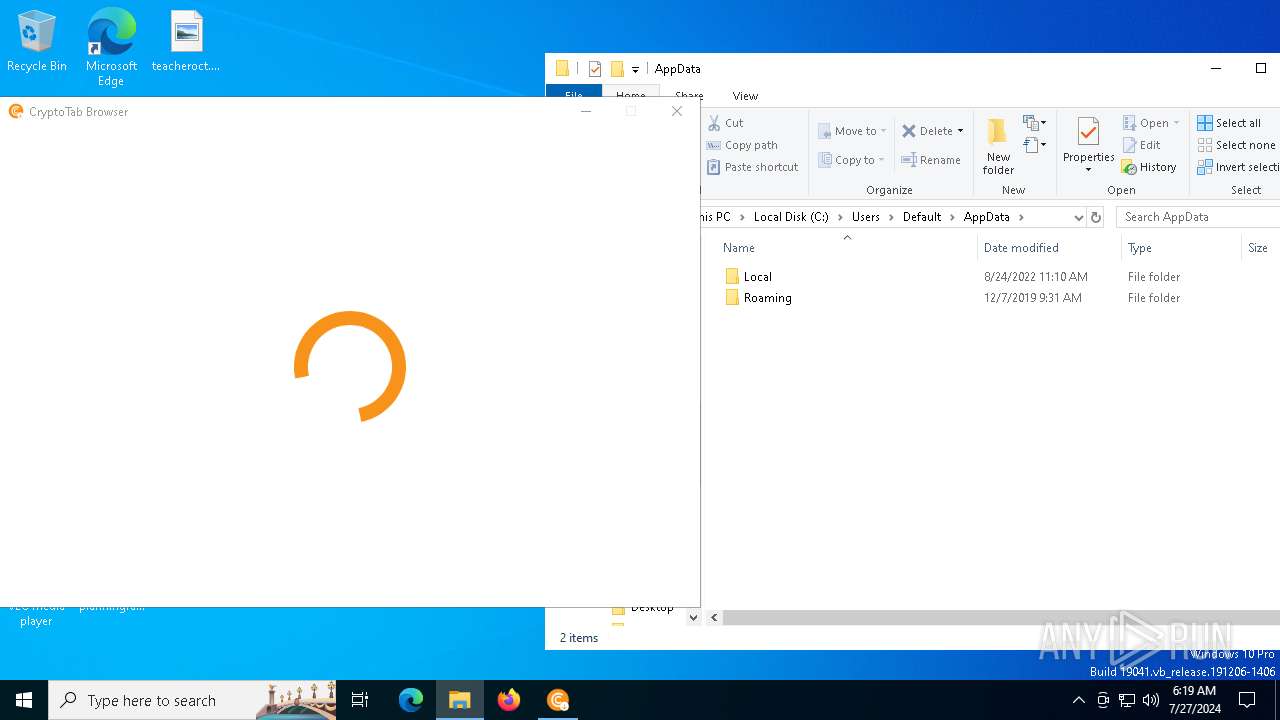This screenshot has height=720, width=1280.
Task: Click the navigation pane scroll down arrow
Action: click(693, 618)
